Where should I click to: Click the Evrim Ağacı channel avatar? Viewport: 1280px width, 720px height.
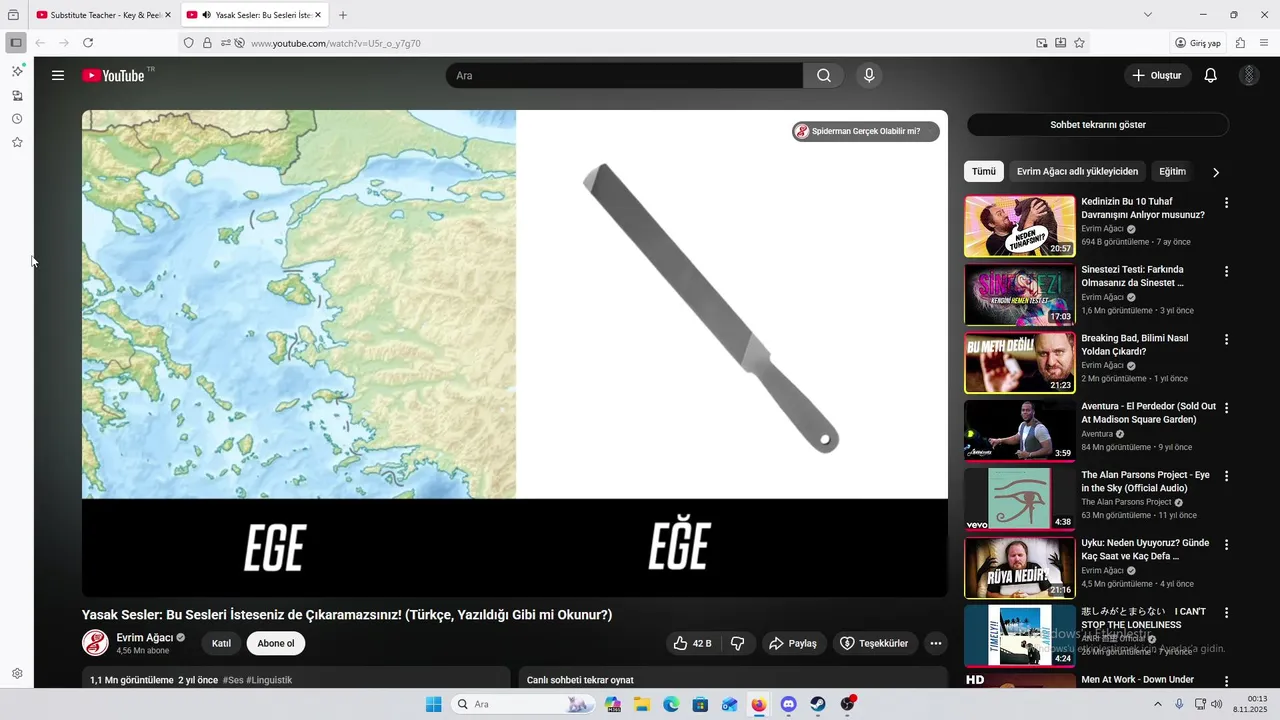click(95, 643)
